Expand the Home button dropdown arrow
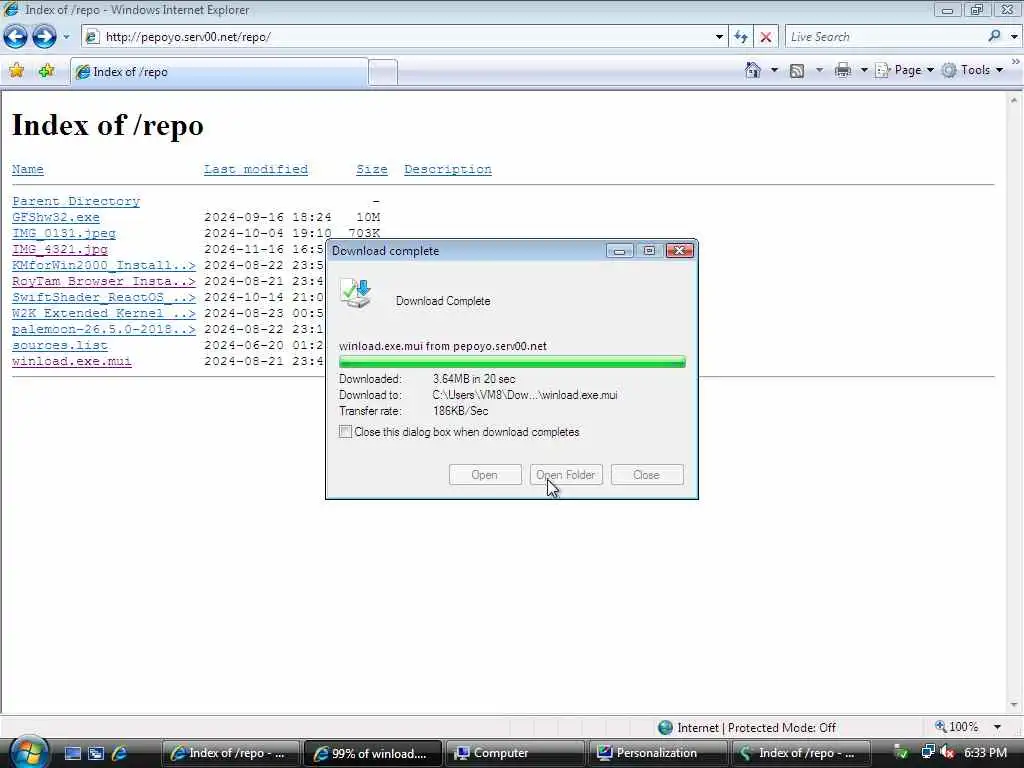This screenshot has width=1024, height=768. 775,70
